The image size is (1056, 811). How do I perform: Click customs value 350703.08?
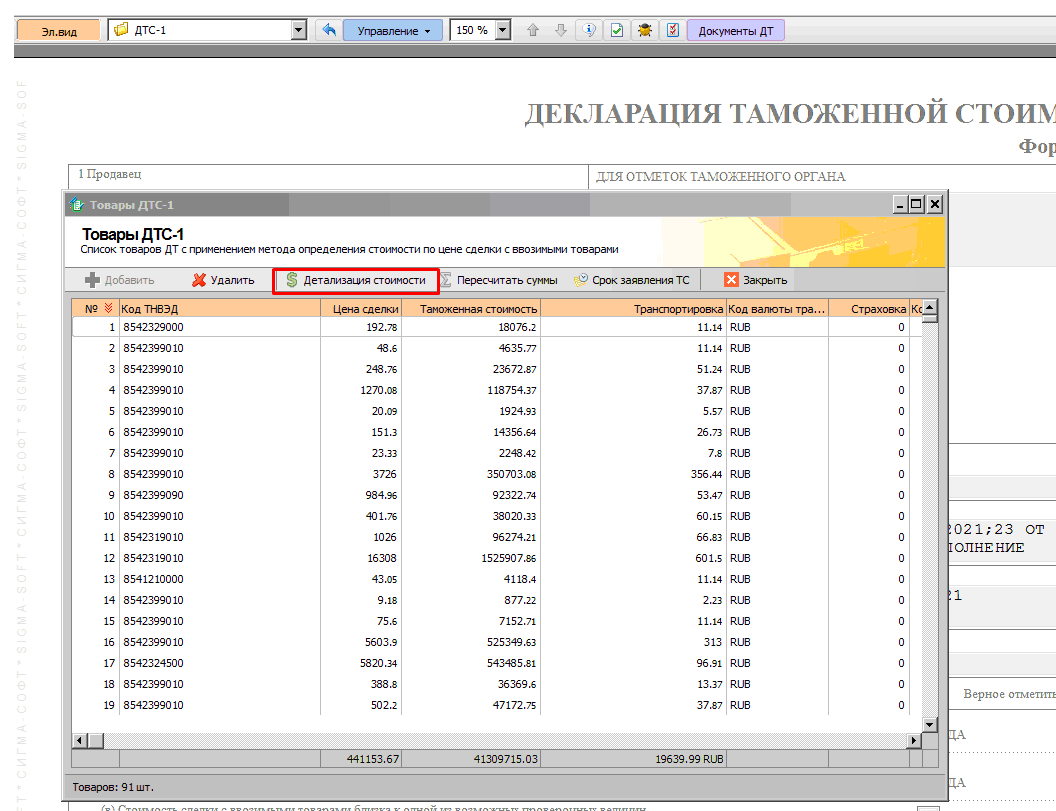click(x=471, y=474)
